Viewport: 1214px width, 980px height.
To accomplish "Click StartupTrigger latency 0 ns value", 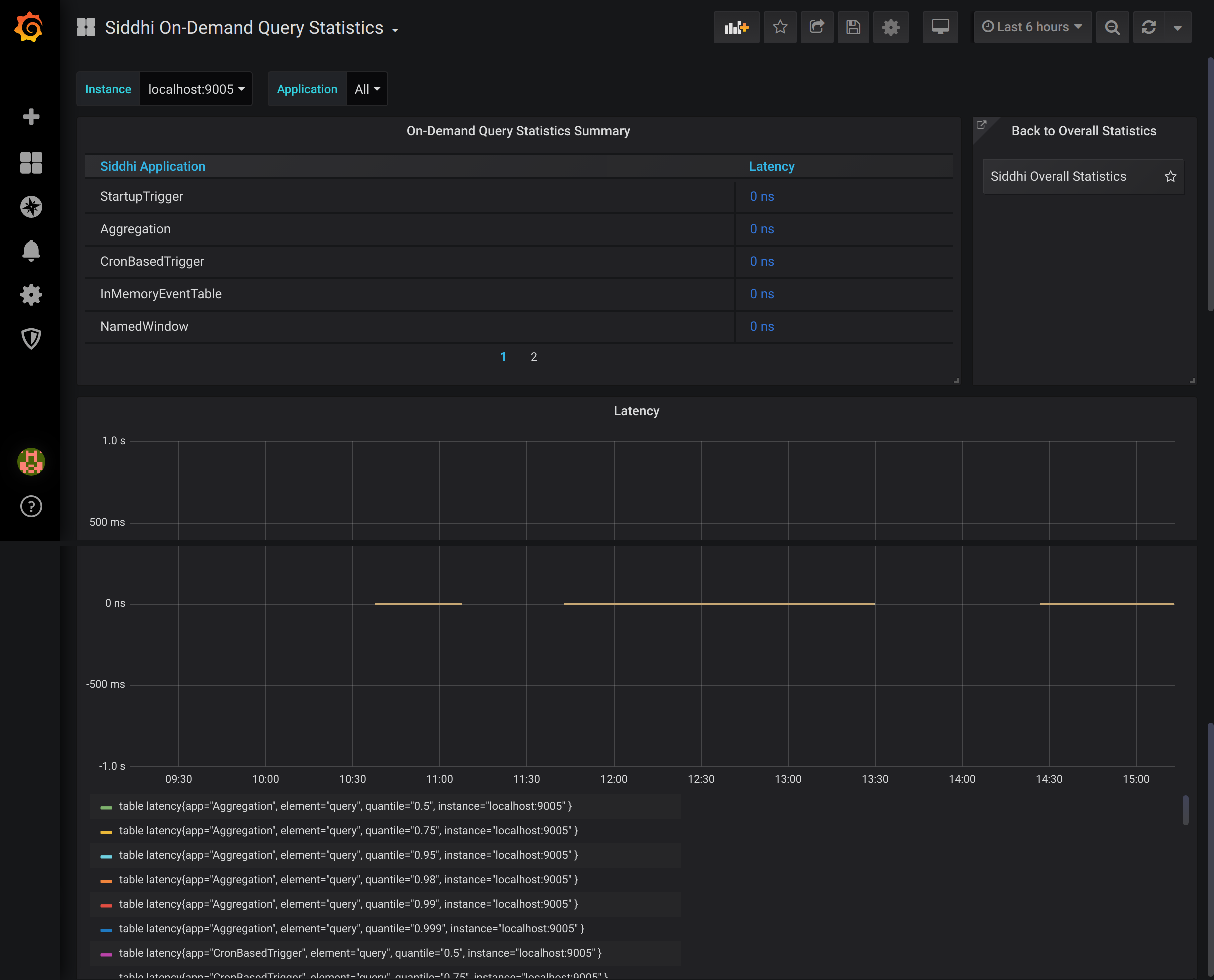I will tap(761, 197).
